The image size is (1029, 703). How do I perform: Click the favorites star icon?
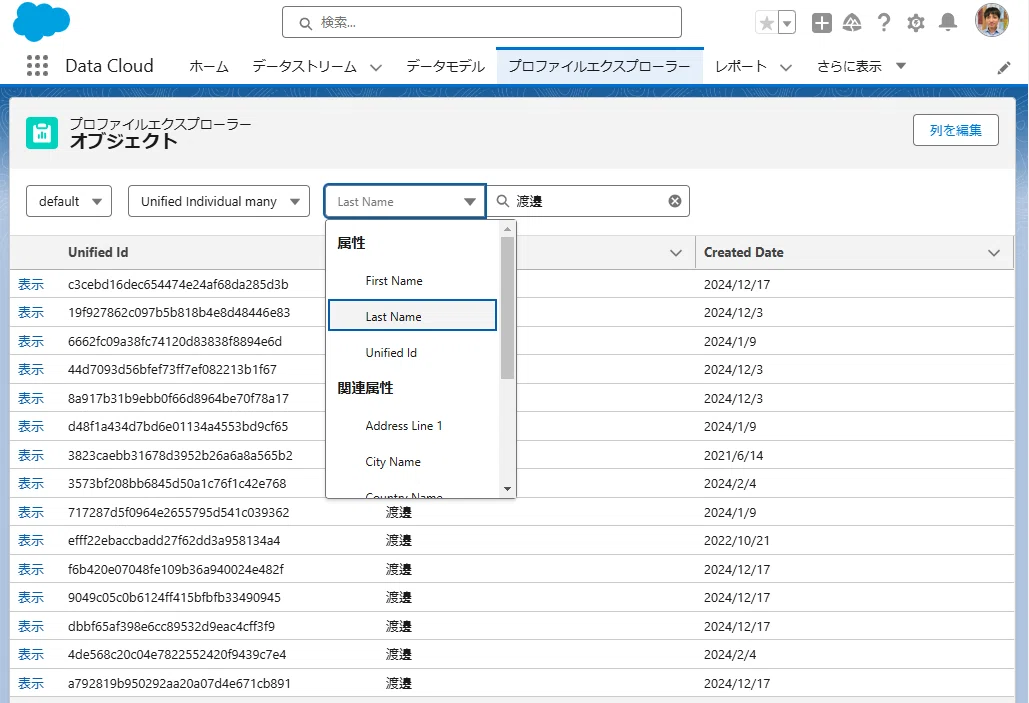coord(766,23)
